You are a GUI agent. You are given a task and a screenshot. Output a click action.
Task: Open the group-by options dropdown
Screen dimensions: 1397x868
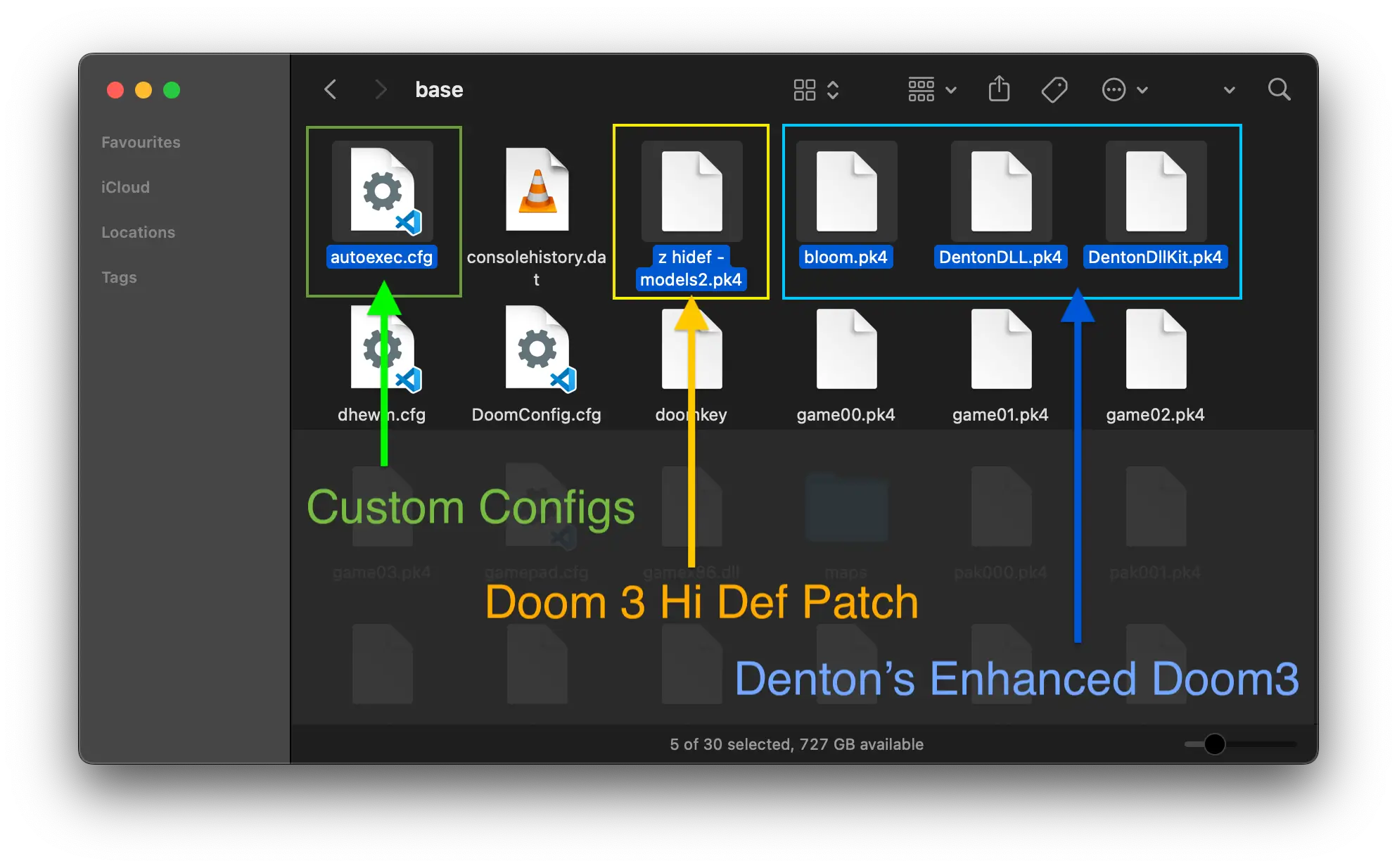931,89
